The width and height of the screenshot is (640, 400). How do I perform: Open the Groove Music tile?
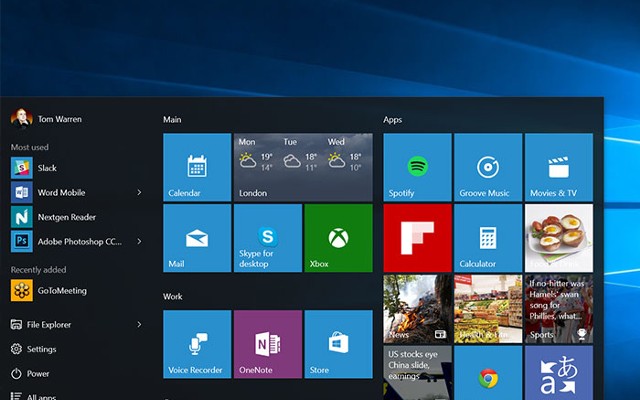tap(488, 167)
